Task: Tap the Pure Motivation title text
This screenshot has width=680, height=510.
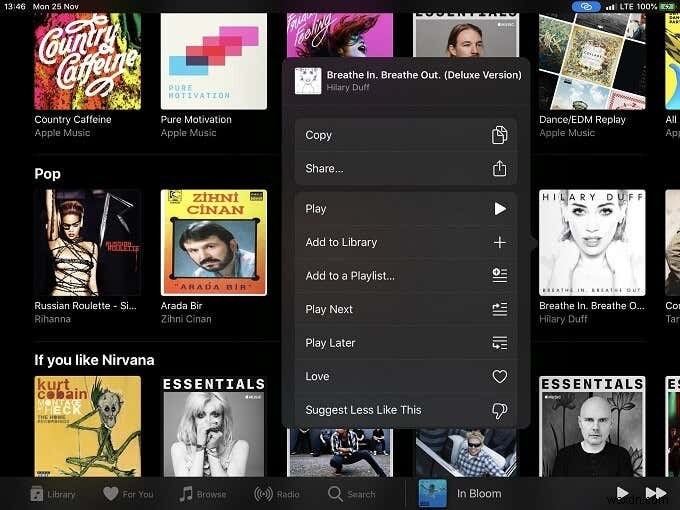Action: point(196,119)
